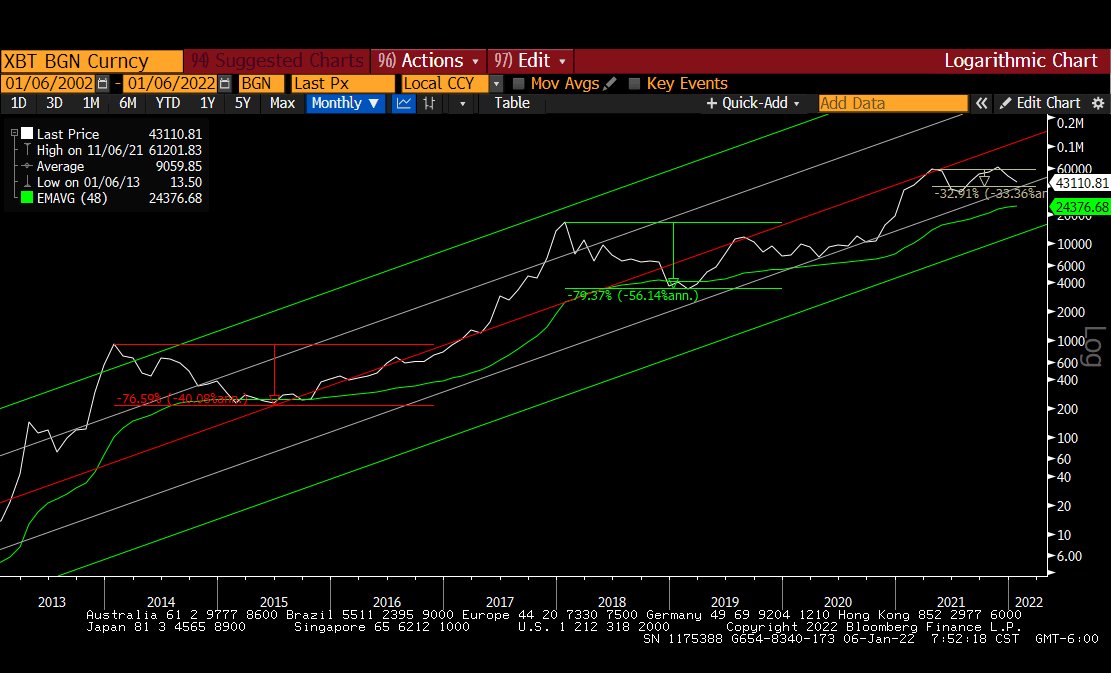Expand the Monthly periodicity dropdown
The height and width of the screenshot is (673, 1111).
(346, 103)
